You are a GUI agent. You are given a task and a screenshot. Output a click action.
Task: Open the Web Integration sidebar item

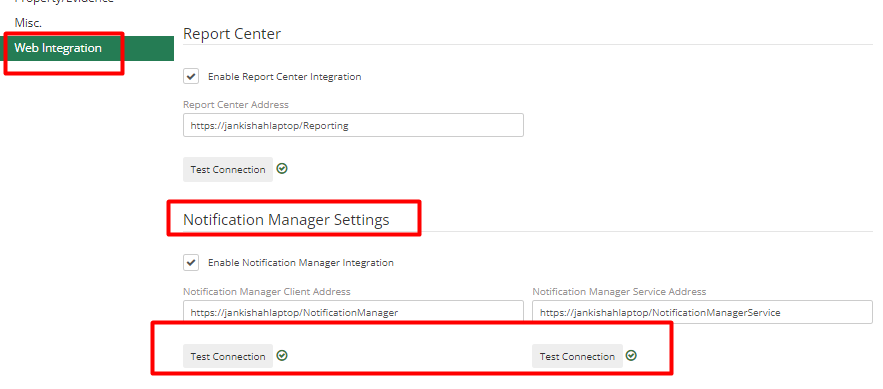87,48
